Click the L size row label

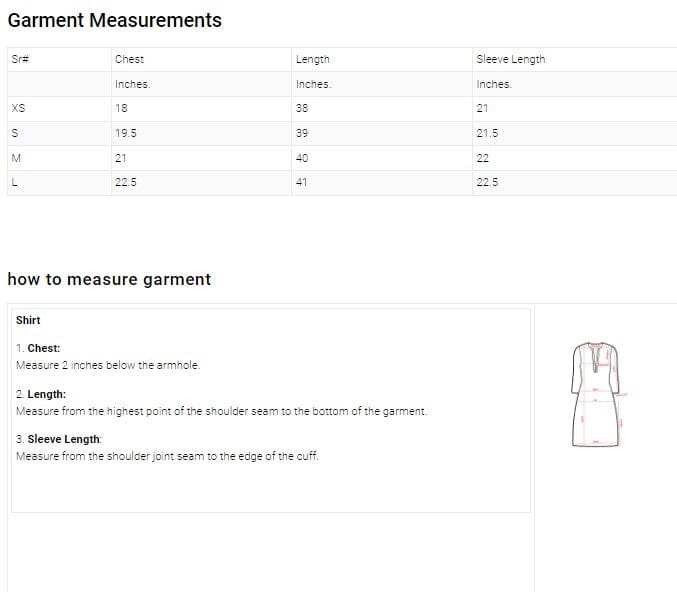point(14,182)
